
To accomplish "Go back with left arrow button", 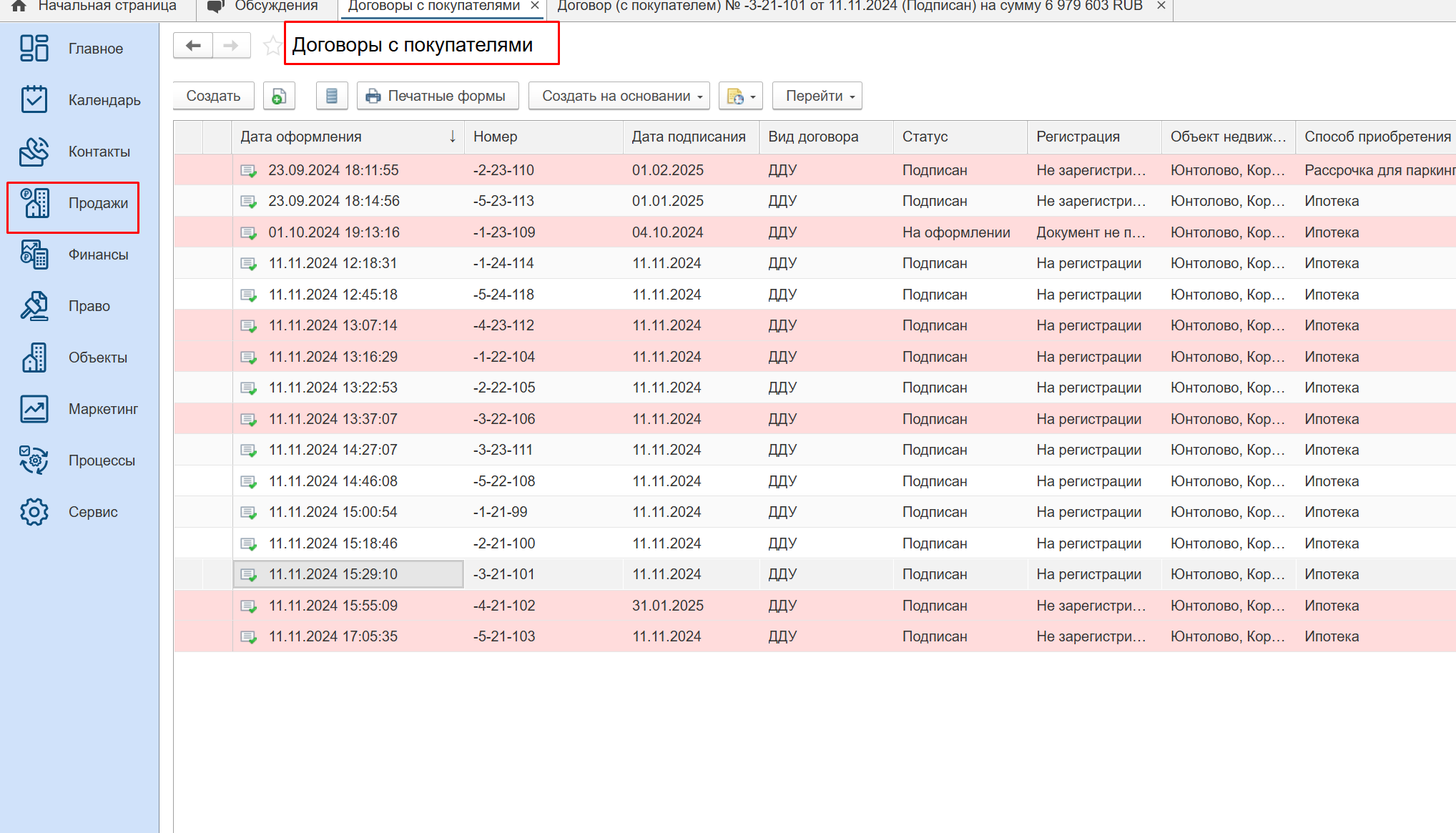I will click(x=193, y=46).
